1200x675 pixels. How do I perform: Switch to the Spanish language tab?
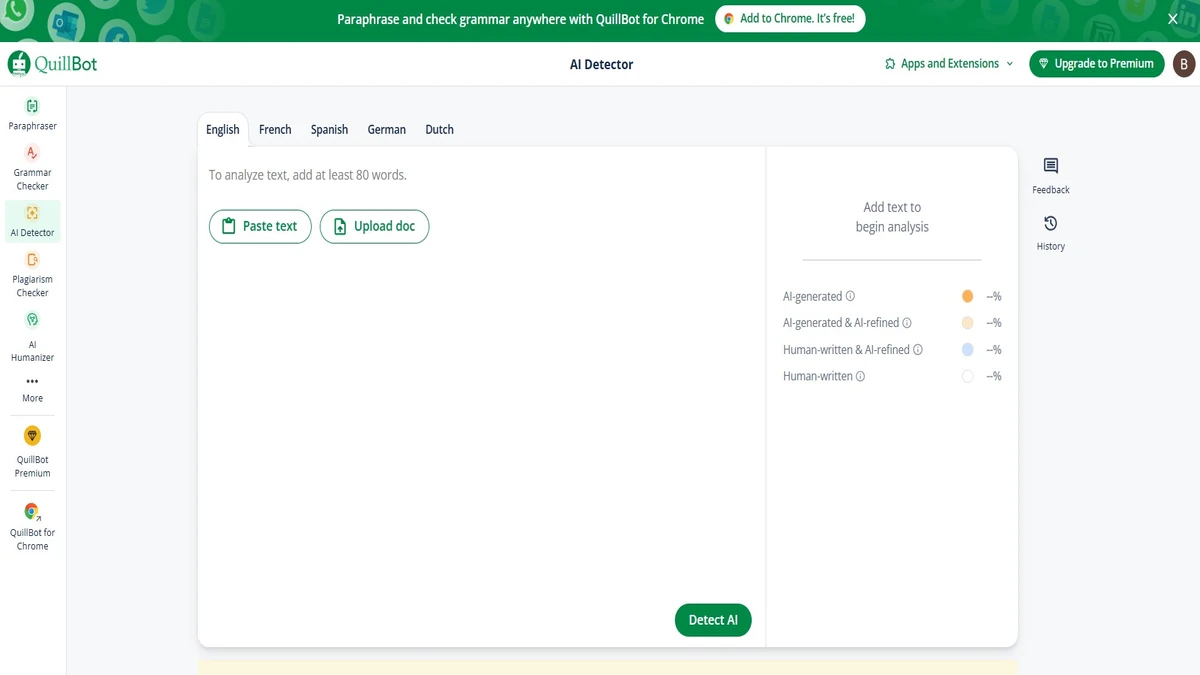click(x=329, y=129)
